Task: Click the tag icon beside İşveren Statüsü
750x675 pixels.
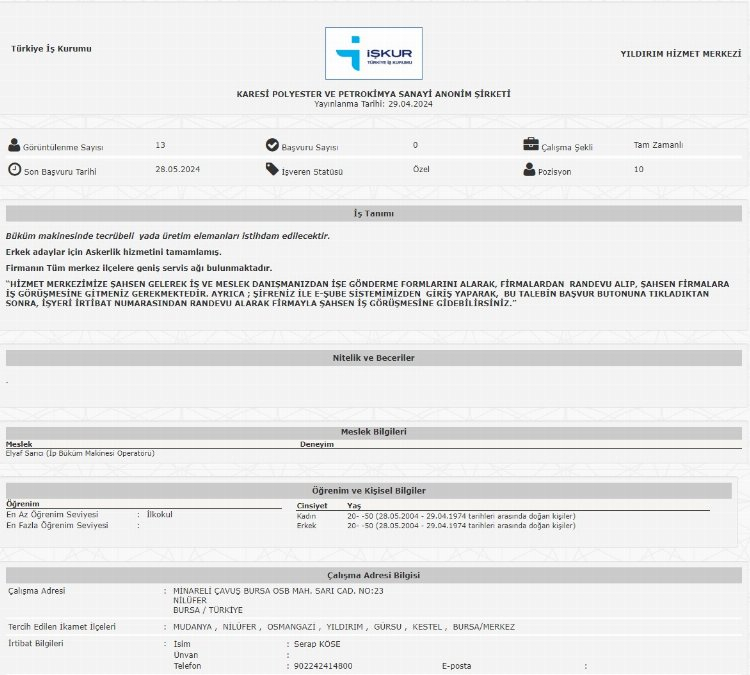Action: click(x=272, y=169)
